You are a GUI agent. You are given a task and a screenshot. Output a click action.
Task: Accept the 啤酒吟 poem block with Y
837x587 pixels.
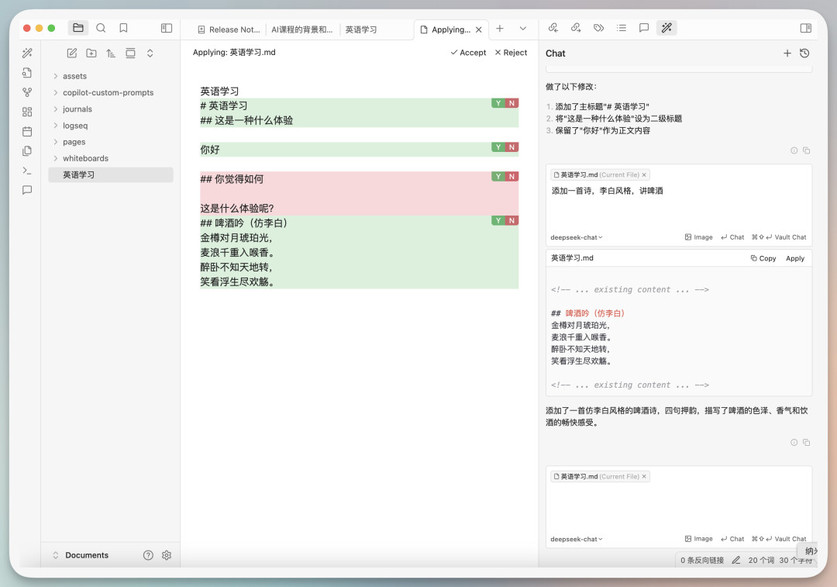pos(497,220)
